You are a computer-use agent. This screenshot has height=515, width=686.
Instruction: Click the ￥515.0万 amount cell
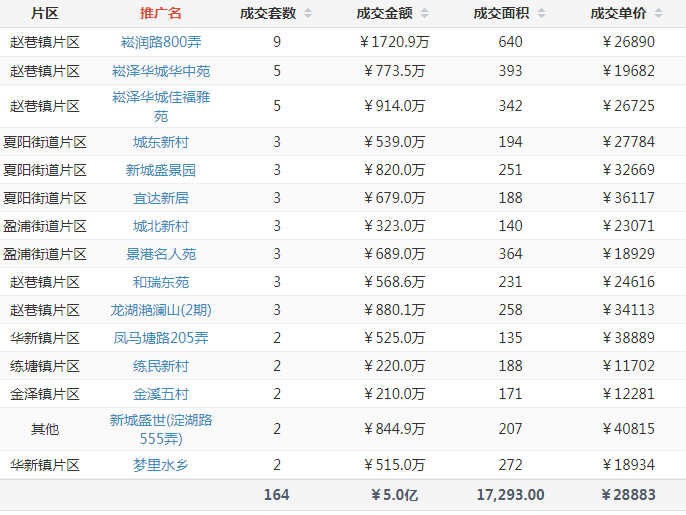pyautogui.click(x=394, y=465)
